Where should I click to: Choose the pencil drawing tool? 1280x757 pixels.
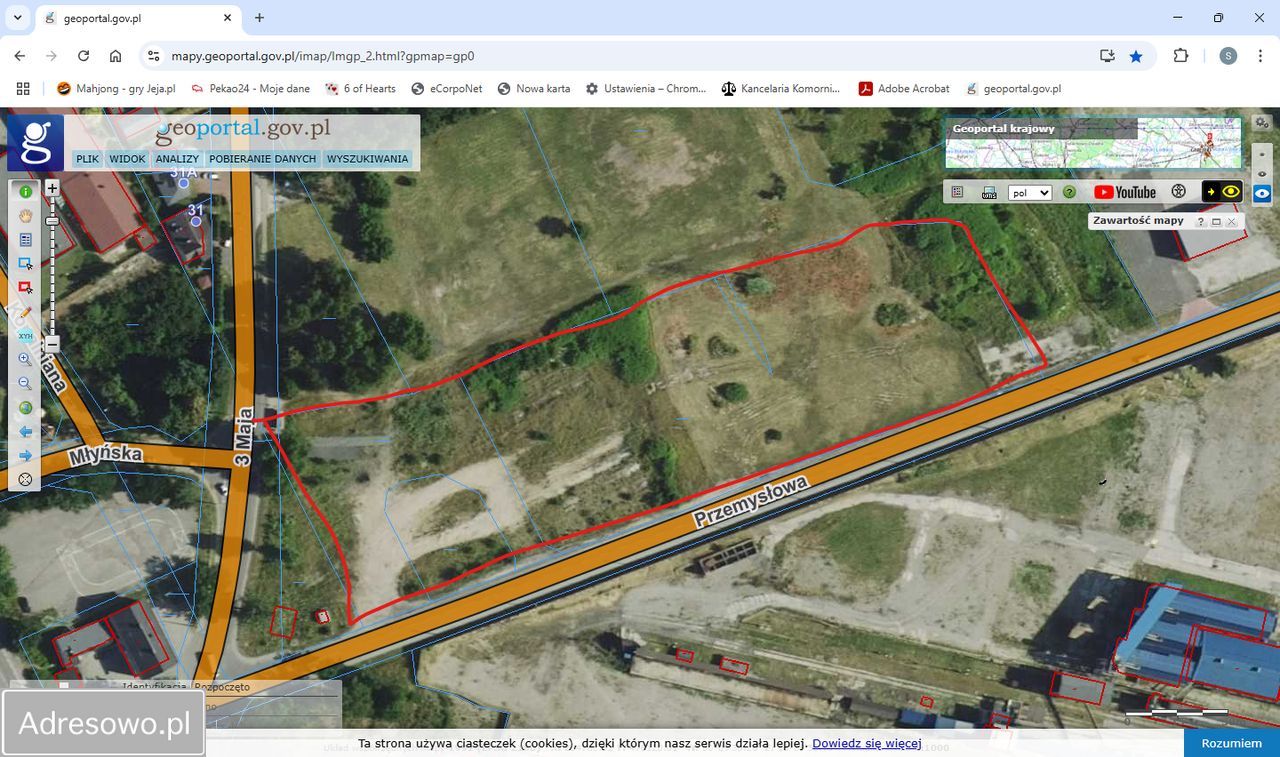coord(25,312)
